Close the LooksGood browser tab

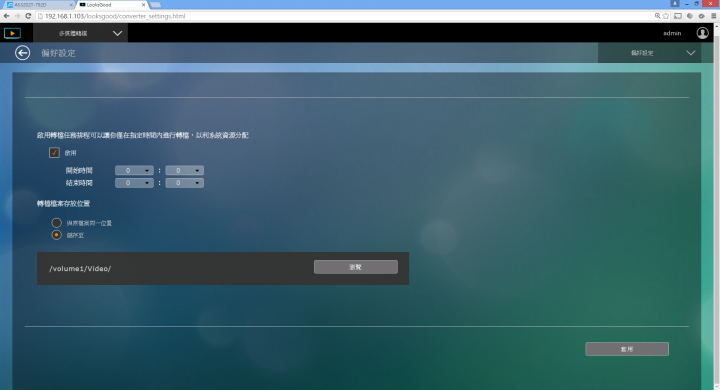144,5
